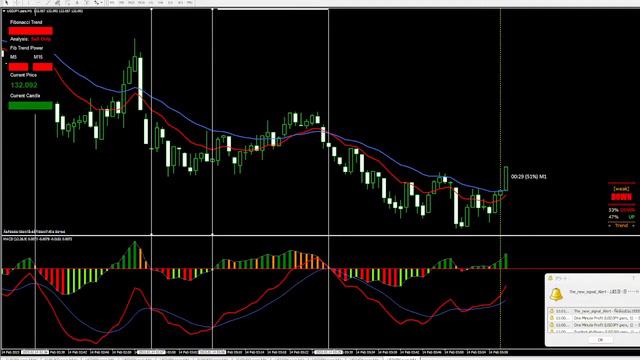Image resolution: width=640 pixels, height=360 pixels.
Task: Click the green current price 132.092
Action: (24, 85)
